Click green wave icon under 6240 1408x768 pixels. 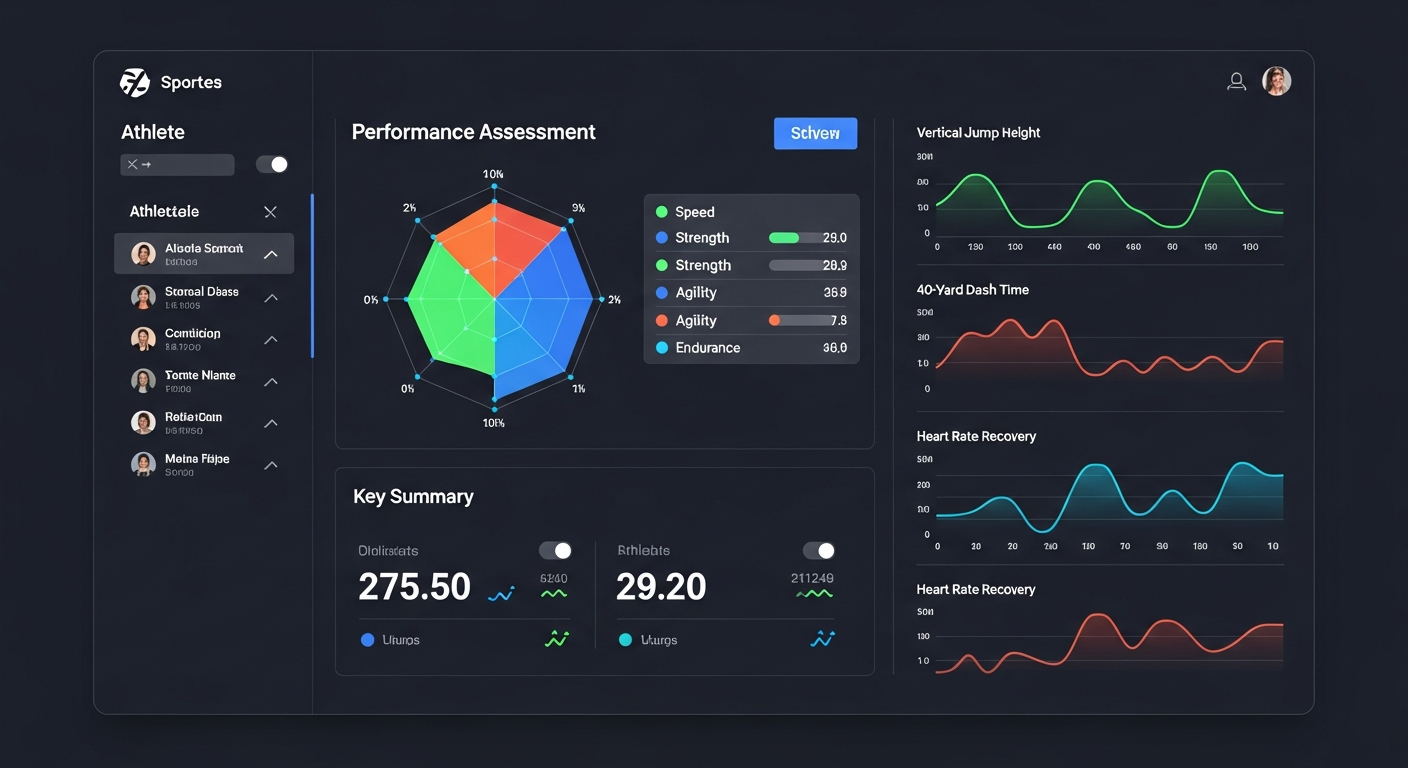[553, 594]
